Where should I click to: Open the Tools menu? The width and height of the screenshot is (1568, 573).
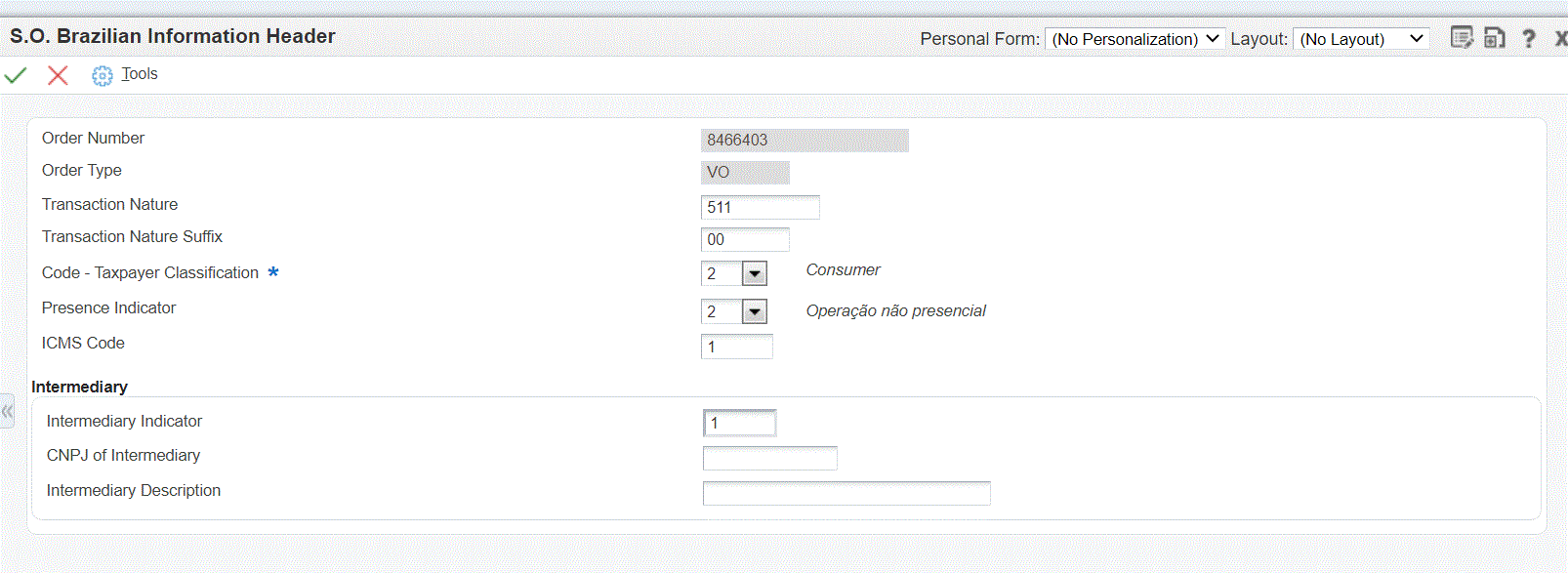(140, 74)
